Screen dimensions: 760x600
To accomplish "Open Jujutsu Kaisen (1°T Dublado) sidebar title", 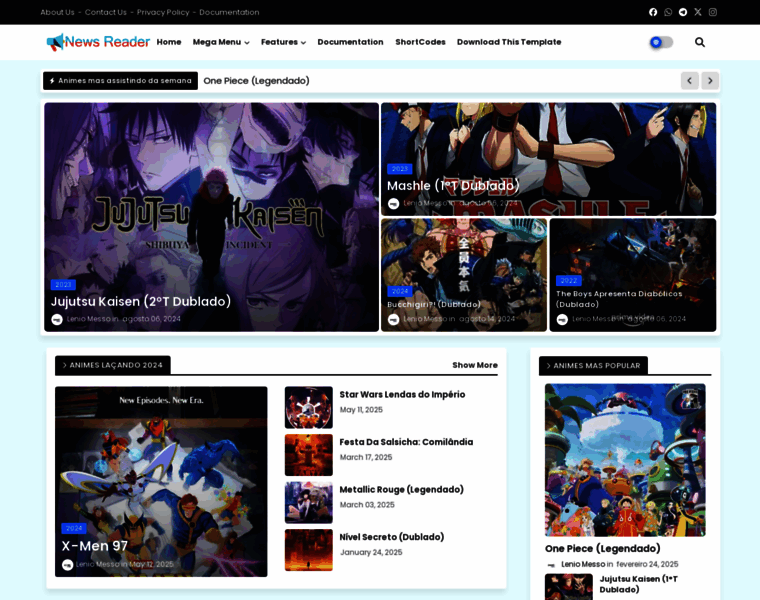I will point(638,584).
